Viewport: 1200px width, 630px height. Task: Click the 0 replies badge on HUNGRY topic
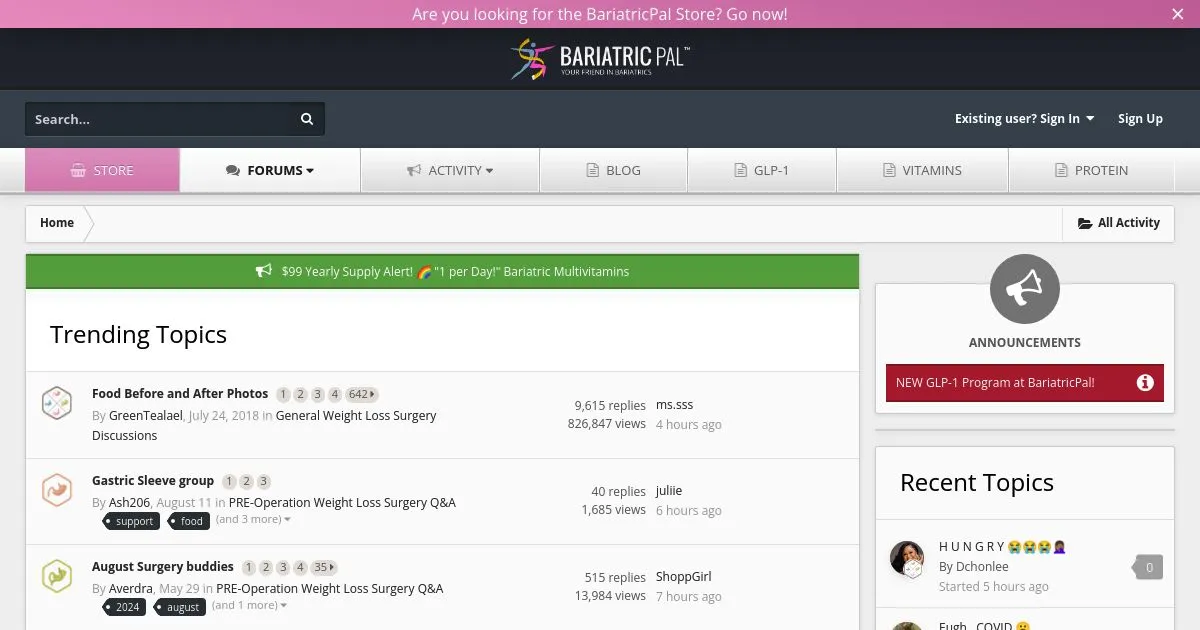tap(1148, 567)
